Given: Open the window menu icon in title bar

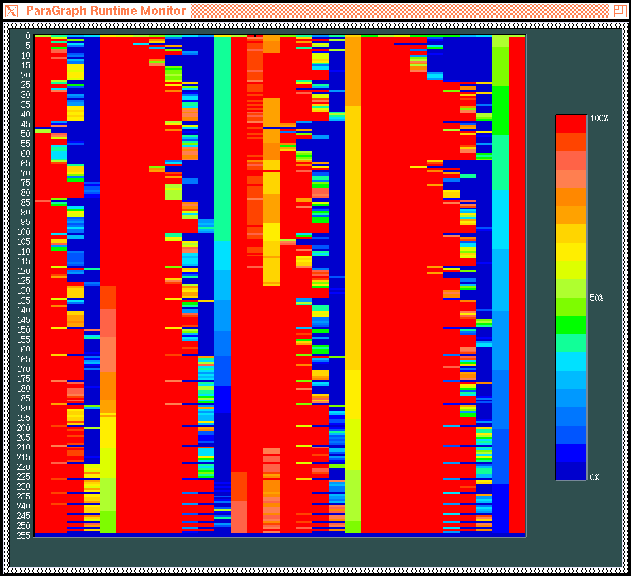Looking at the screenshot, I should (11, 9).
